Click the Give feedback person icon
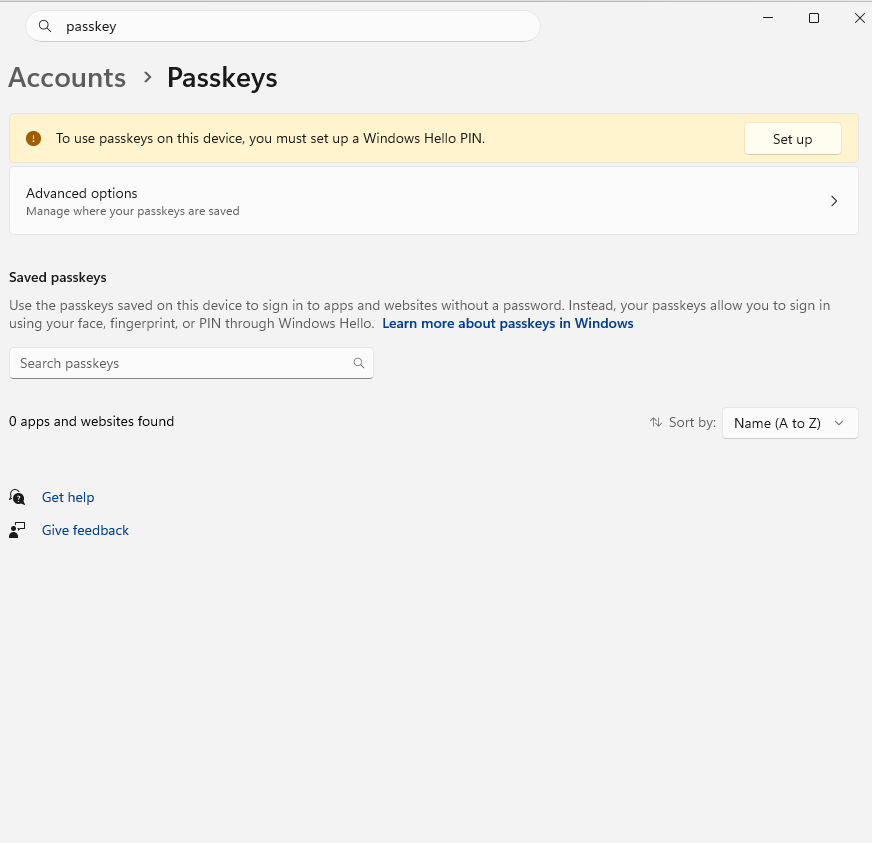 (x=17, y=530)
